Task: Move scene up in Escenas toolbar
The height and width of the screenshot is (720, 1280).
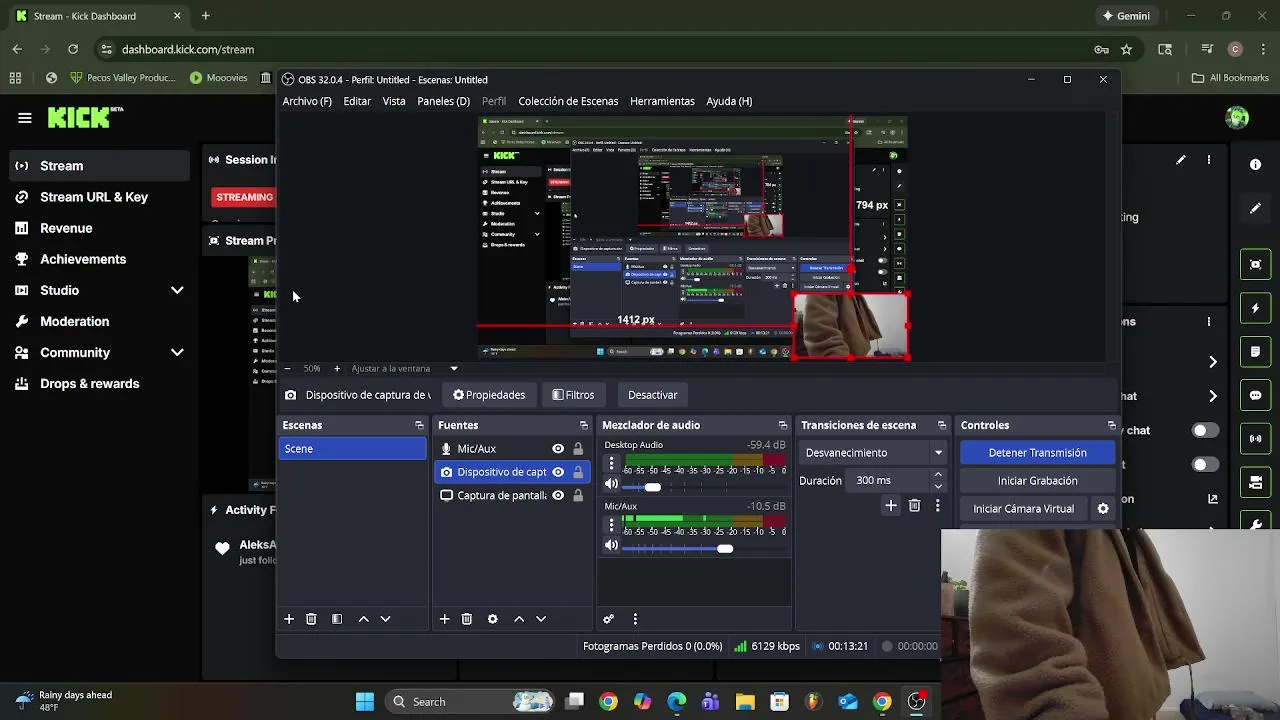Action: [363, 619]
